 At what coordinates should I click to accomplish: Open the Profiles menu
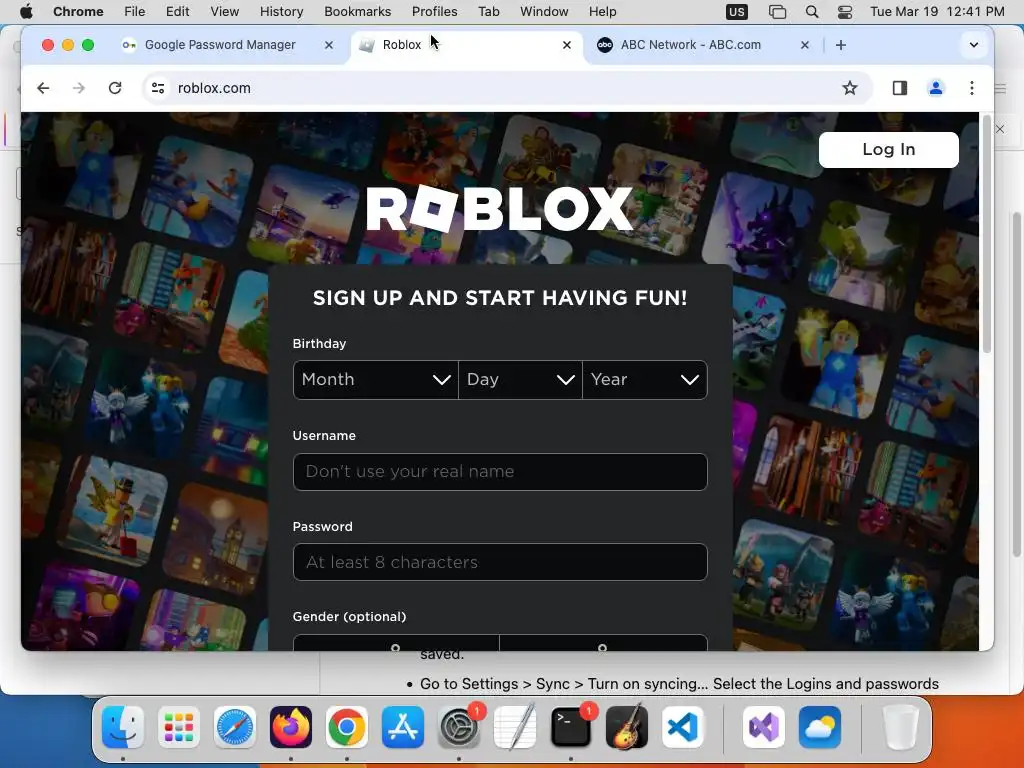coord(434,11)
